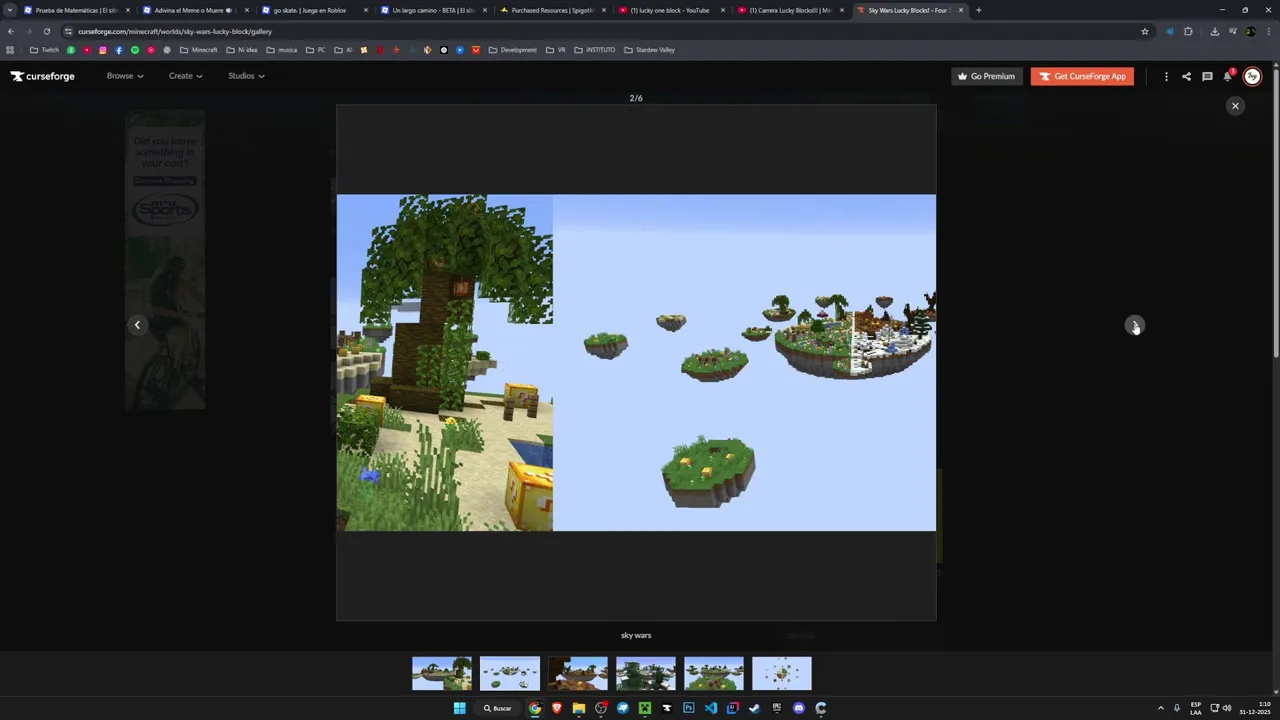Open the Facebook bookmark icon

pos(119,50)
